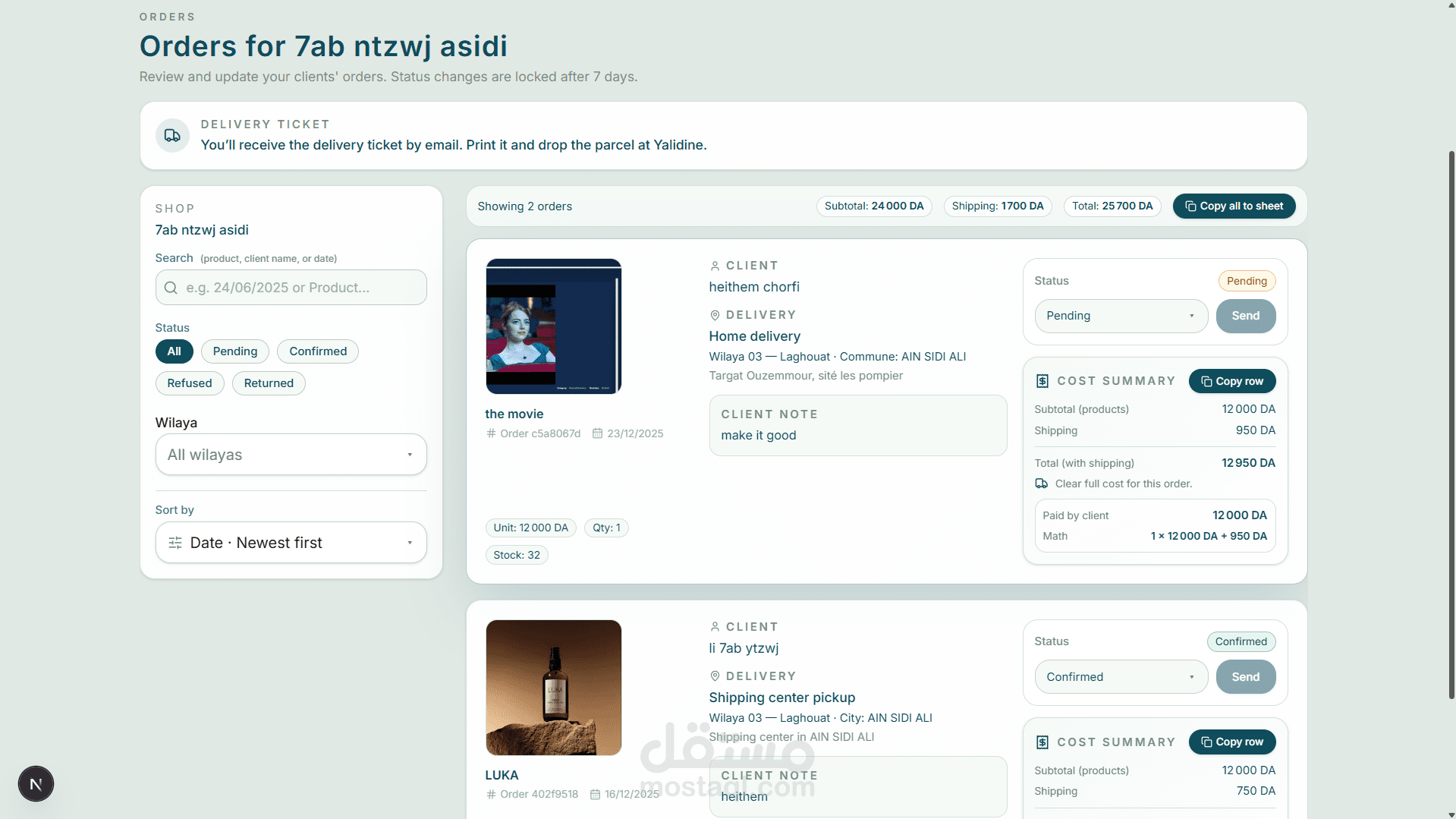Click the sliders icon in Sort by box

pyautogui.click(x=175, y=543)
